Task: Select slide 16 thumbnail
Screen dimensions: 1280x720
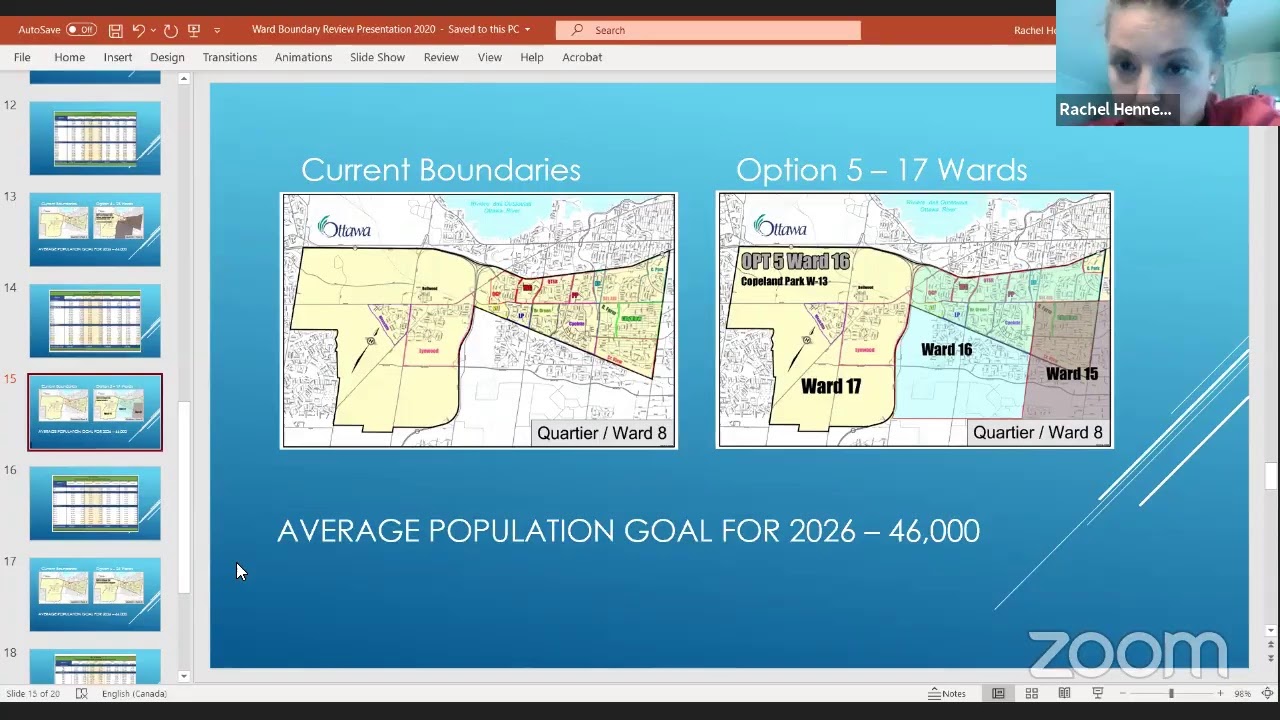Action: click(95, 504)
